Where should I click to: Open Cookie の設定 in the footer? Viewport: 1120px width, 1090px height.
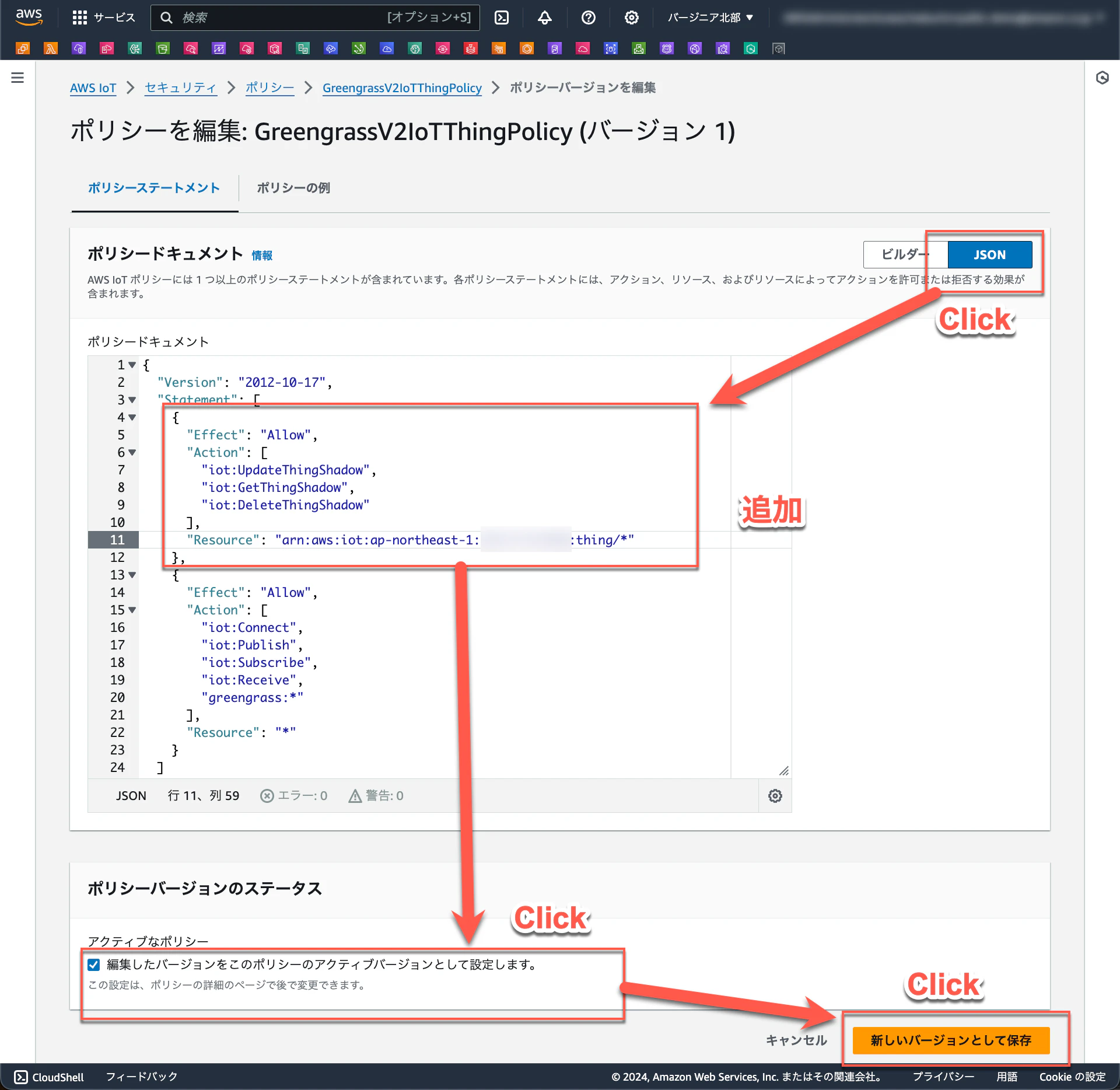tap(1072, 1077)
